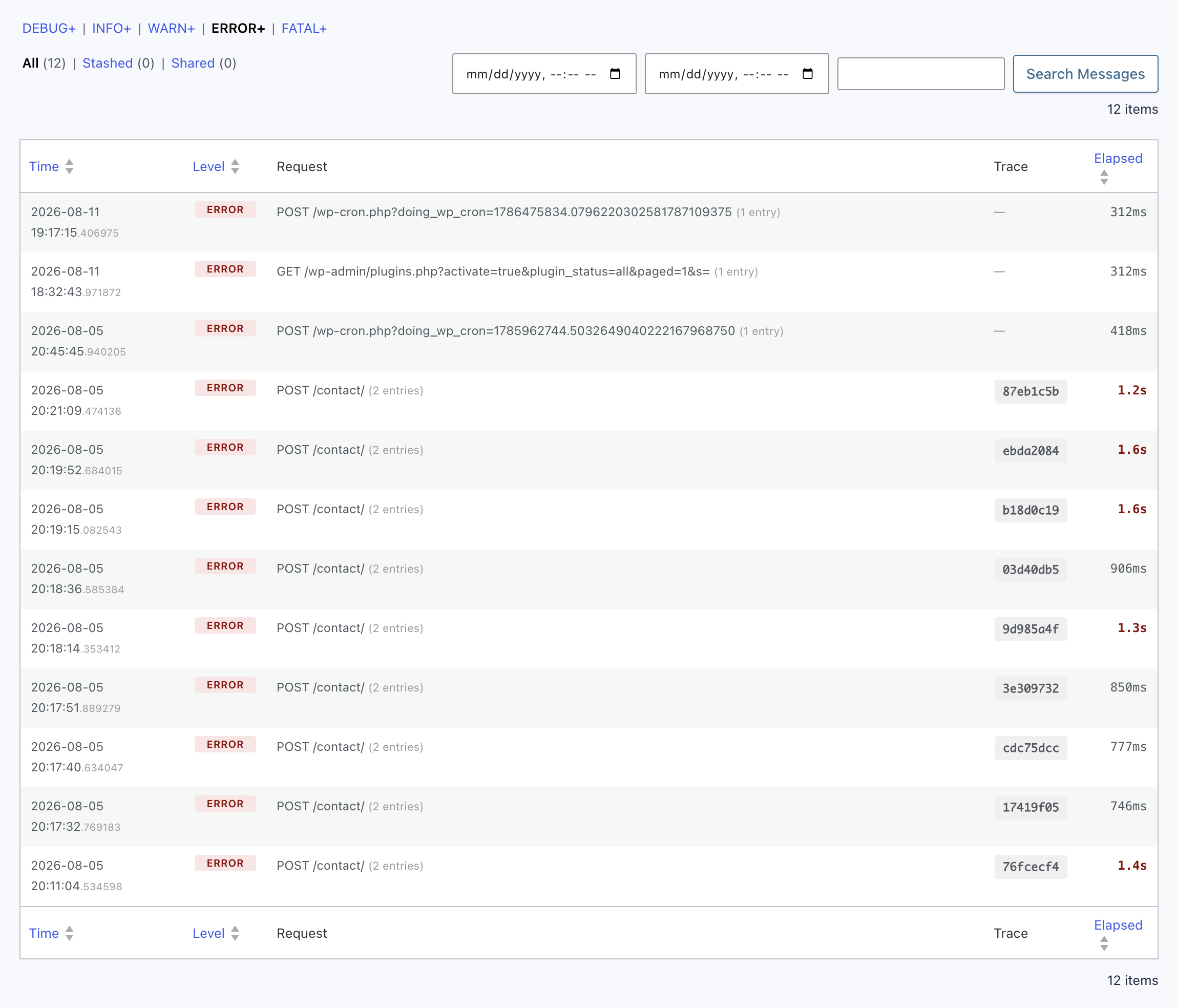Open trace 76fcecf4

coord(1031,867)
